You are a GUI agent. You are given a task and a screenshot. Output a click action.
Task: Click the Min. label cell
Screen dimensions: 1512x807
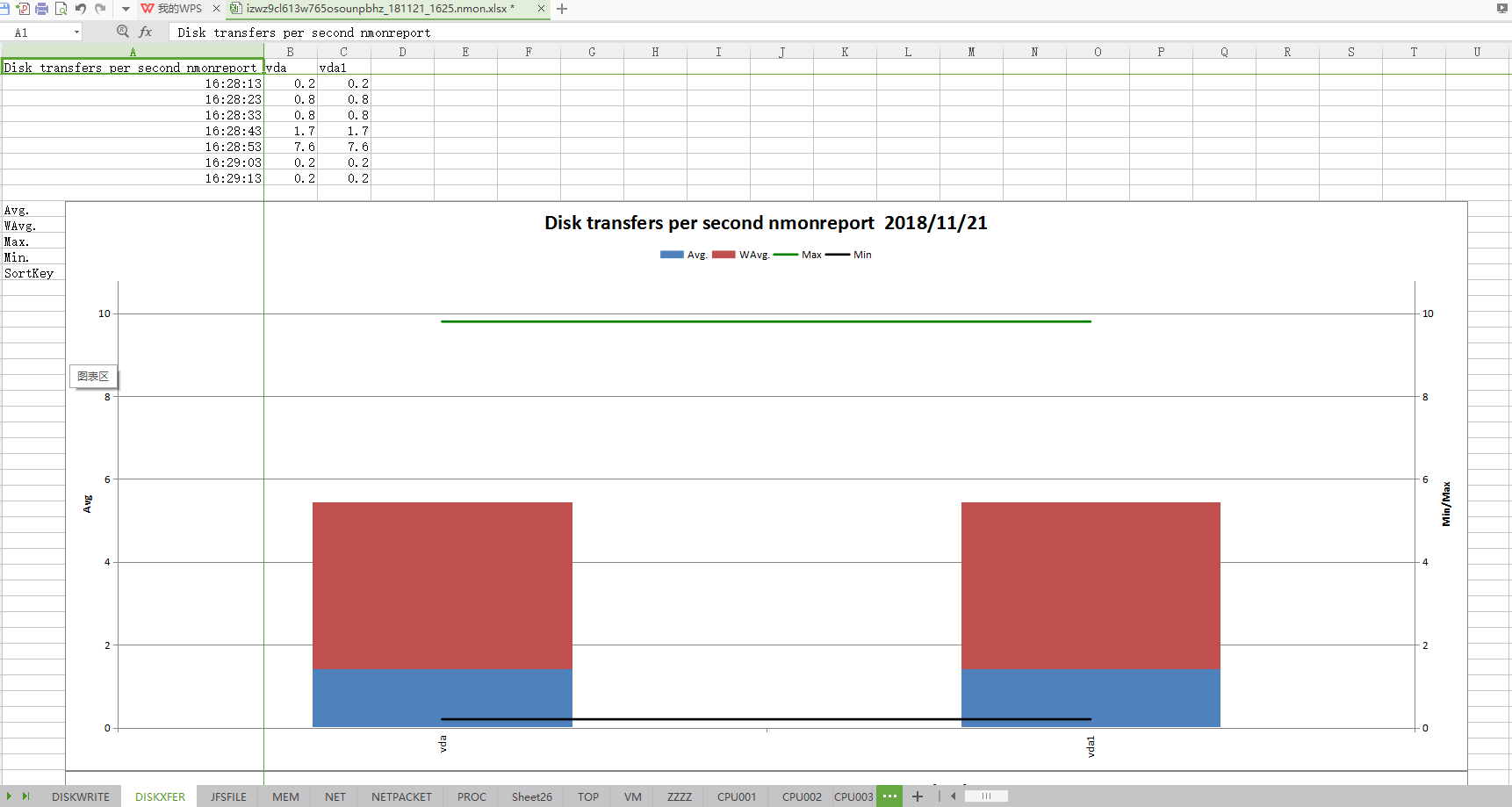coord(33,258)
